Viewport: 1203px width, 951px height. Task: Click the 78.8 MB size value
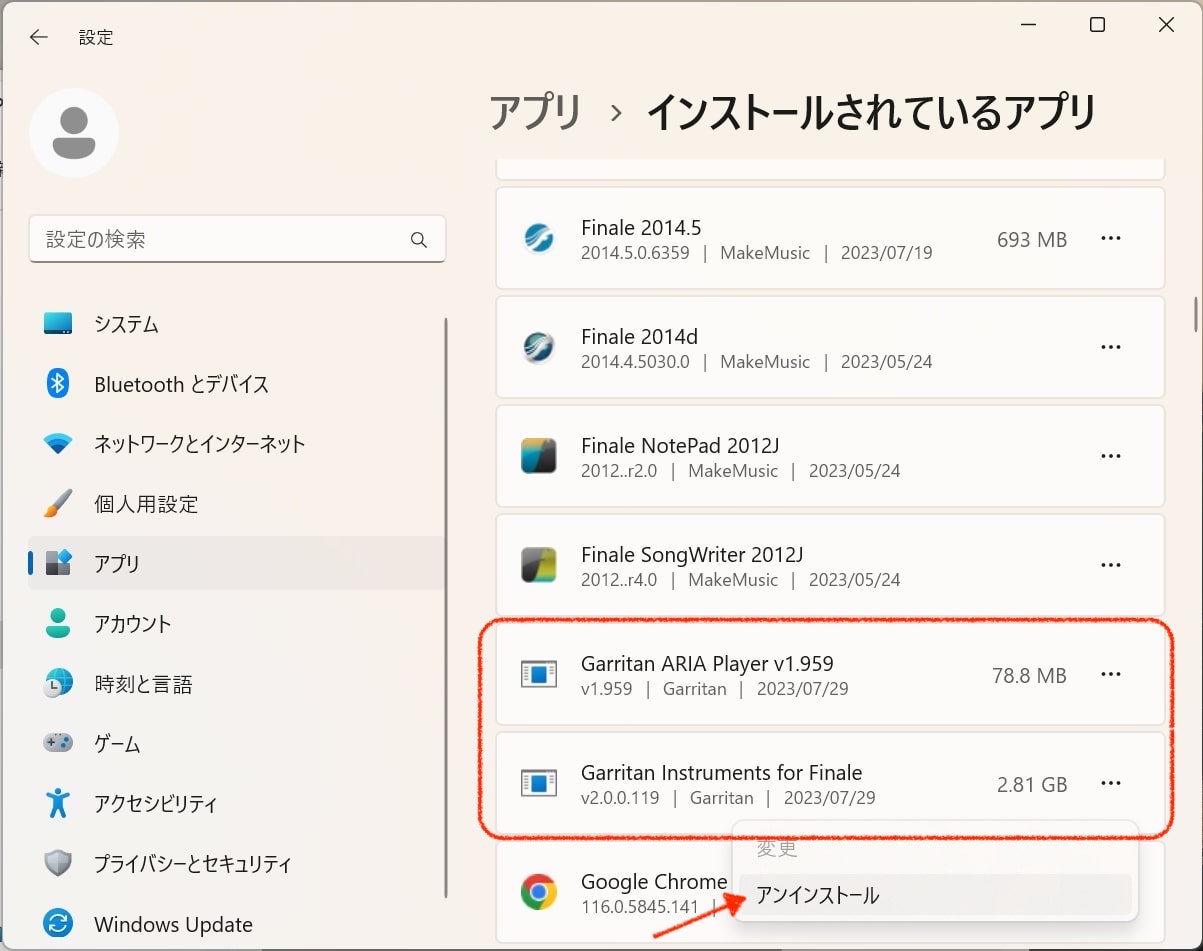[x=1029, y=675]
